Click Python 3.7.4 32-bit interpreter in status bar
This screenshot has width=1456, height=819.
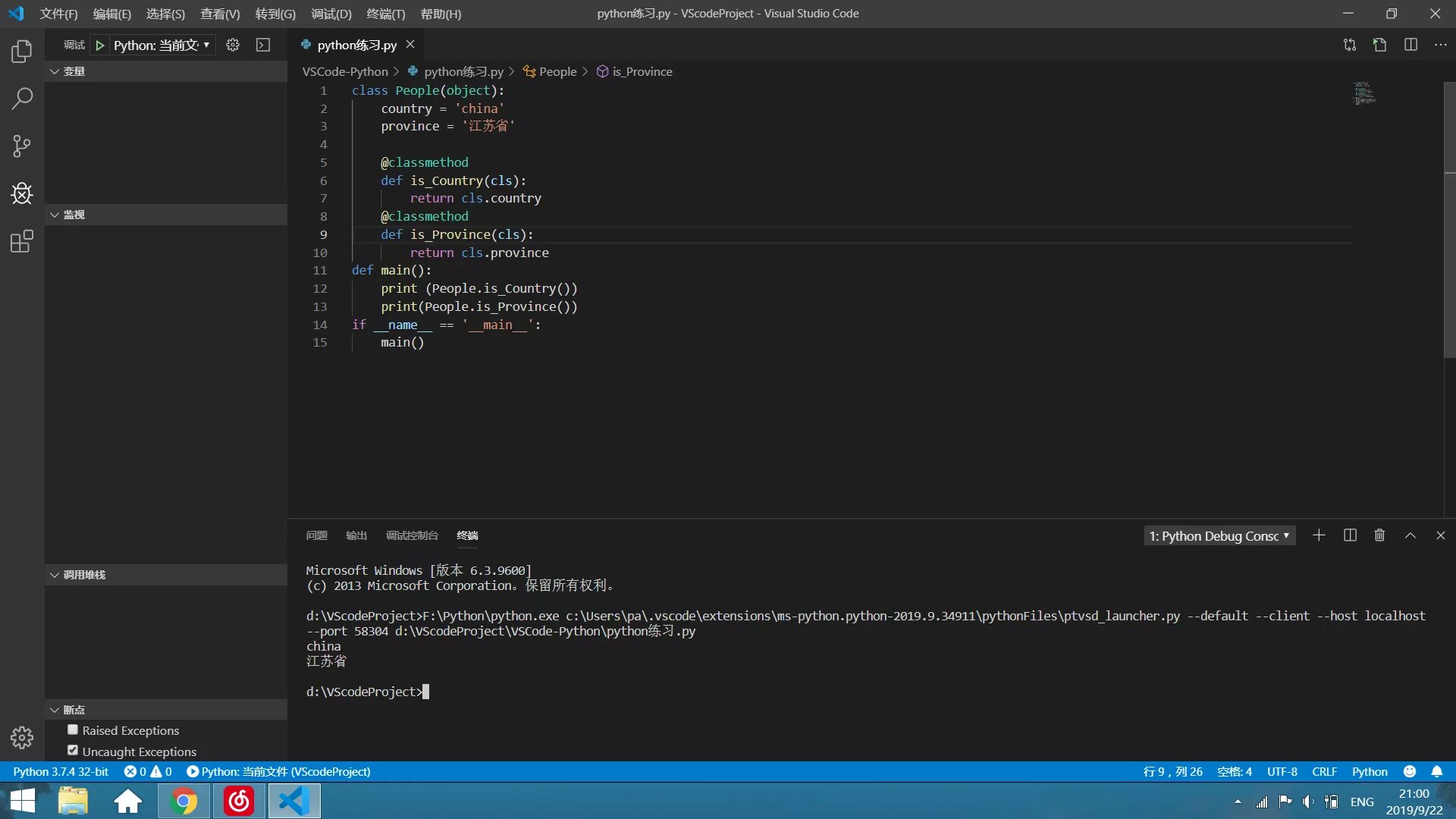tap(61, 771)
